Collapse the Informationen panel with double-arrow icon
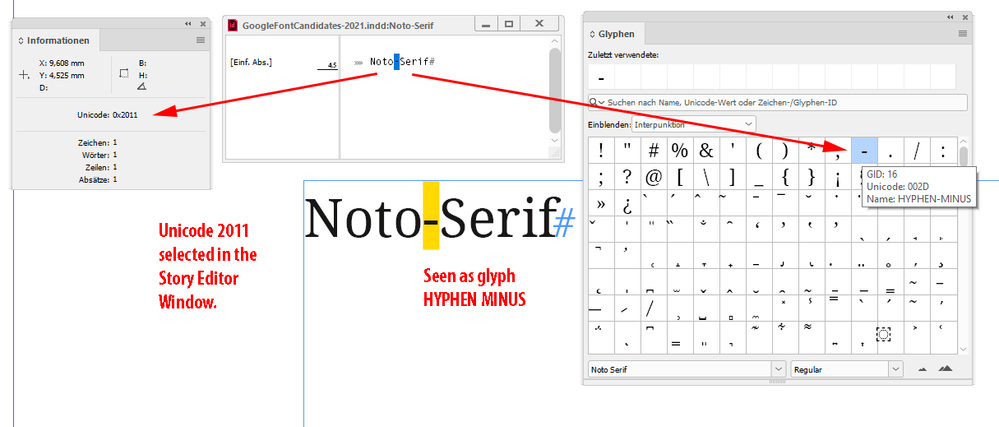This screenshot has width=999, height=427. click(188, 24)
